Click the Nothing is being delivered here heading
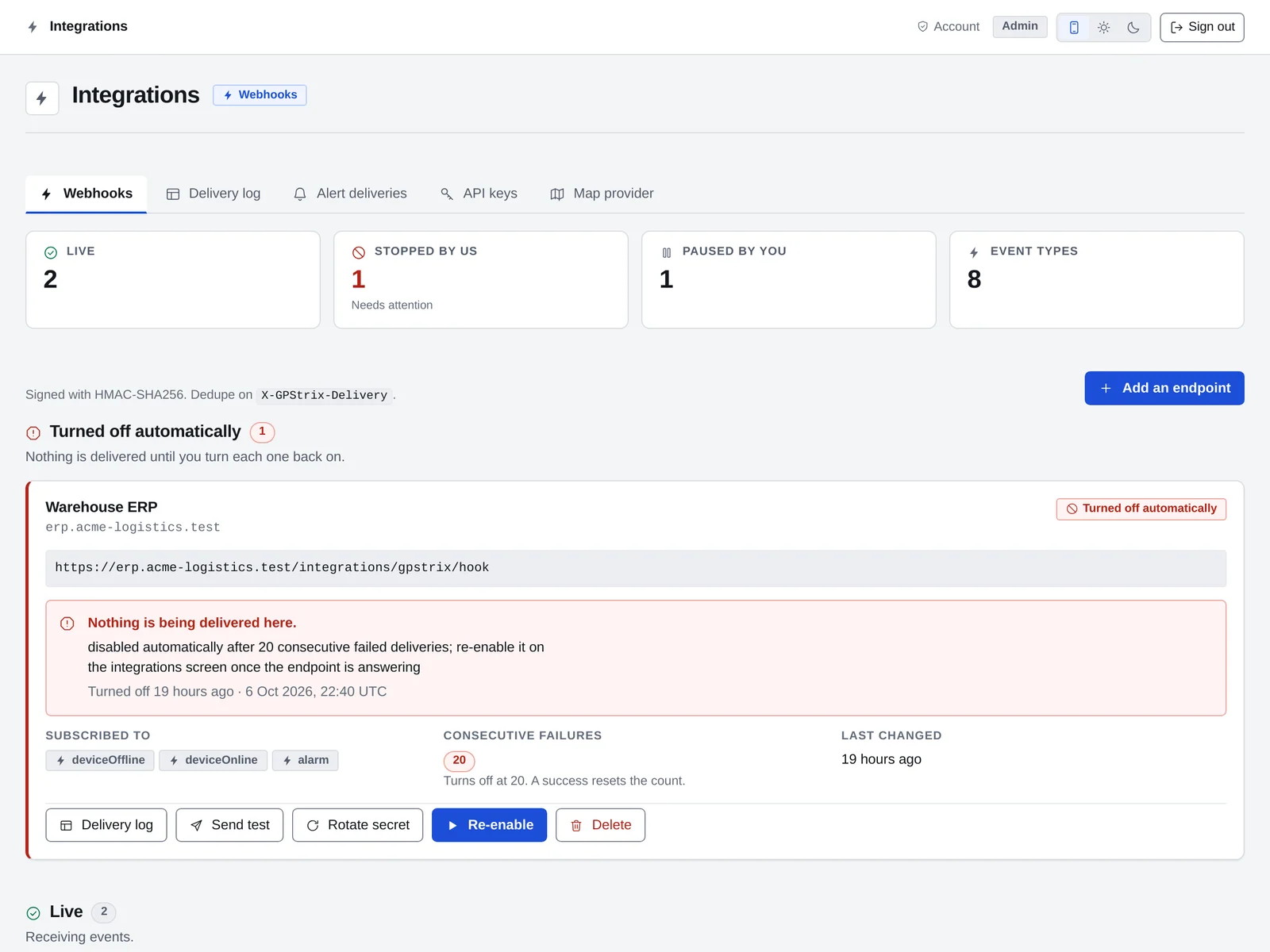 point(192,623)
